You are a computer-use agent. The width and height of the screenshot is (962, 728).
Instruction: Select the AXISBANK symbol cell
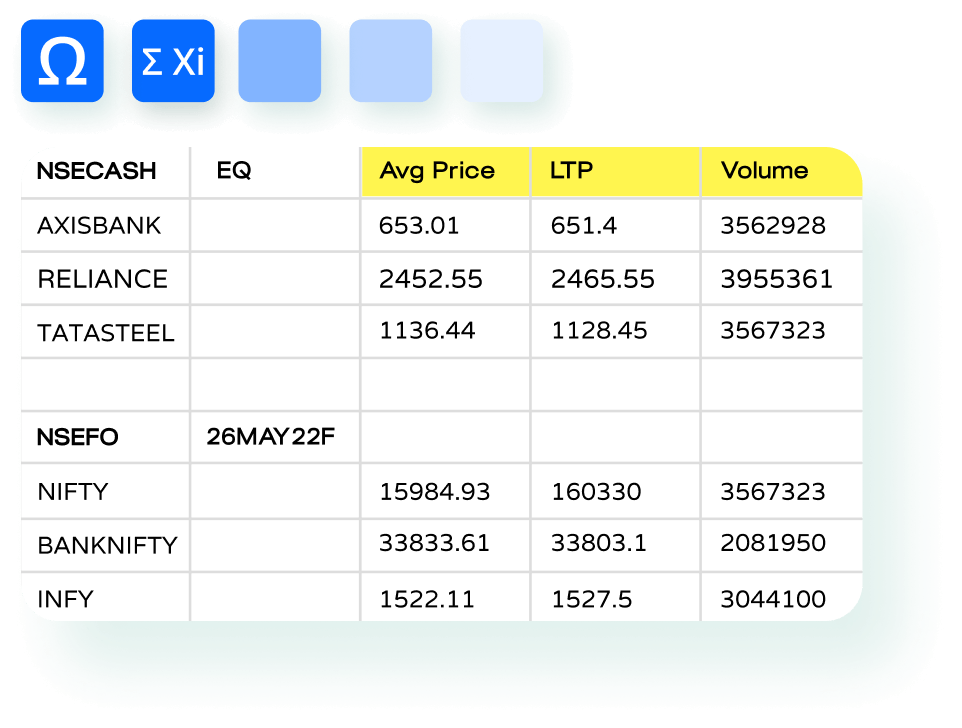99,225
